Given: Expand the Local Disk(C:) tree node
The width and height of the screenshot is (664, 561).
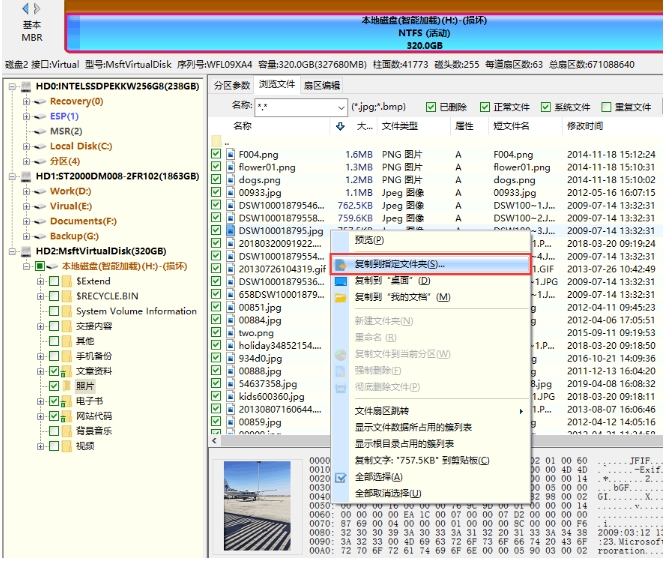Looking at the screenshot, I should click(26, 146).
